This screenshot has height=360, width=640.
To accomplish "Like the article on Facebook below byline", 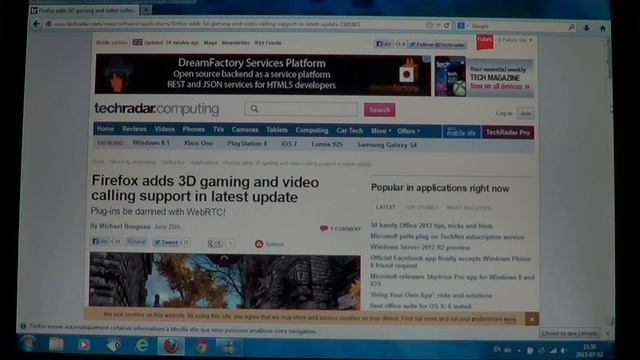I will tap(100, 241).
